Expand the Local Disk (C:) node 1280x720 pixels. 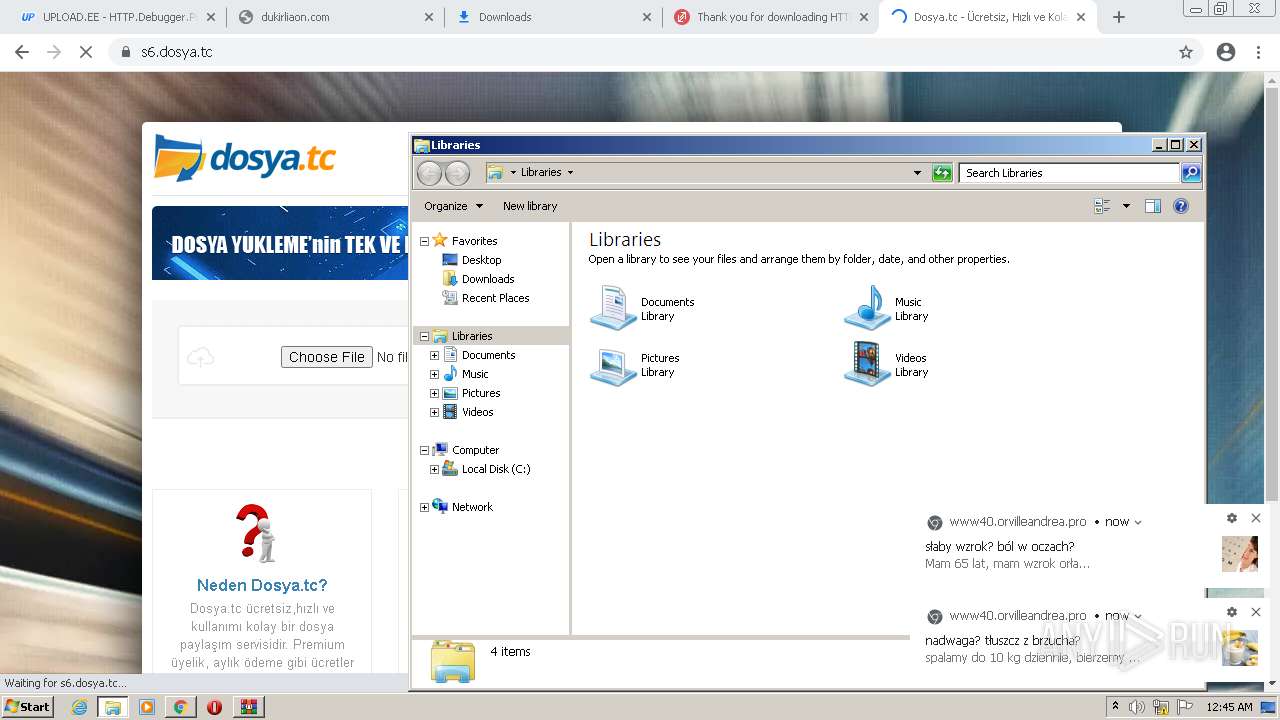[434, 469]
